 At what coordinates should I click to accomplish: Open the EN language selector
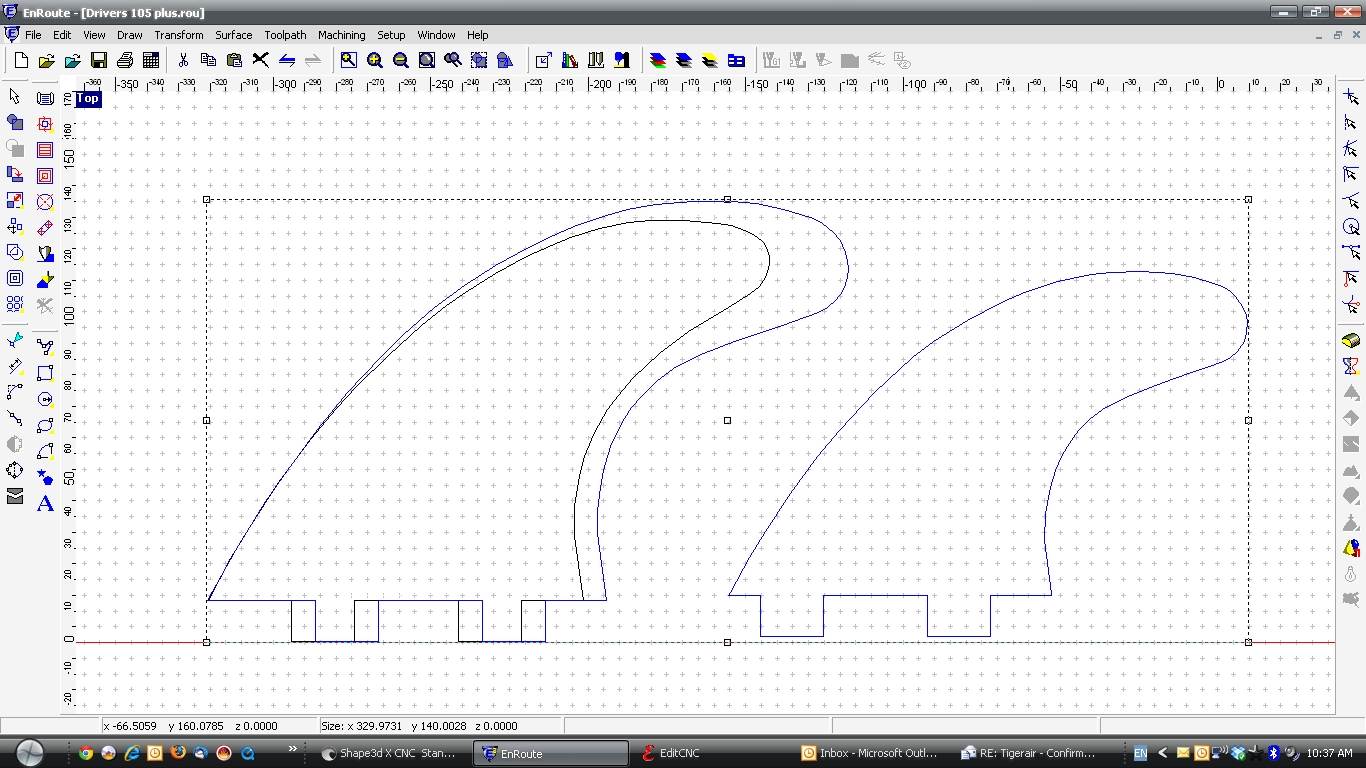[1140, 753]
